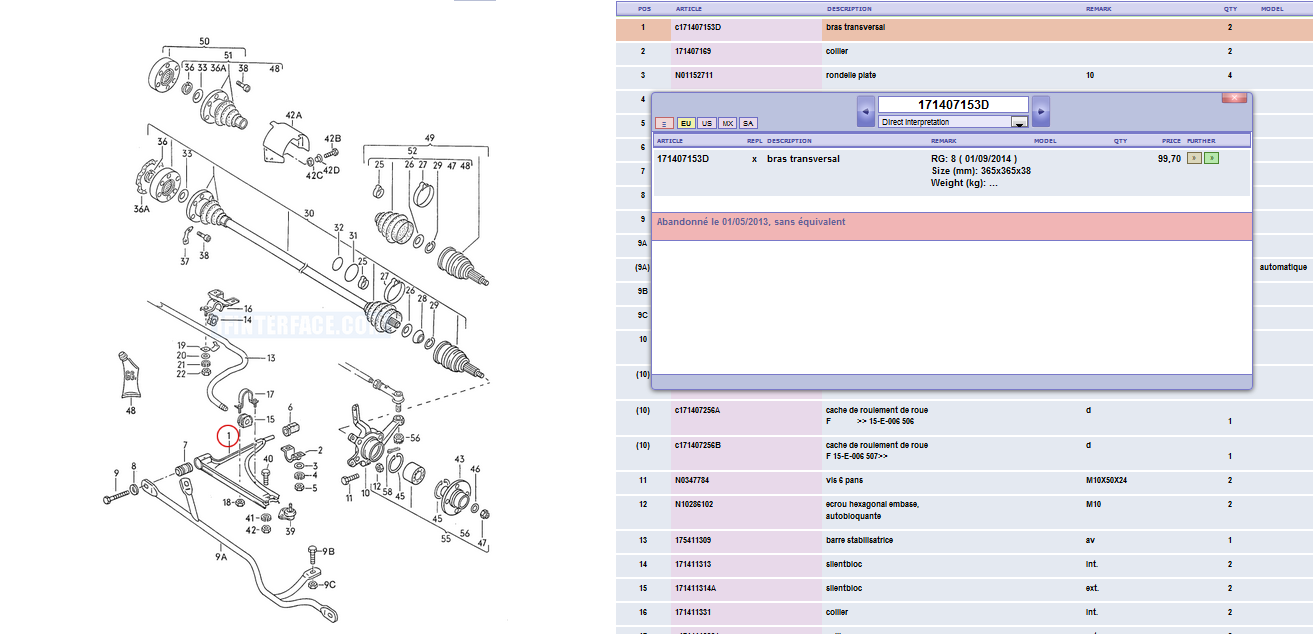Click callout 19 on the diagram
Image resolution: width=1313 pixels, height=634 pixels.
pyautogui.click(x=182, y=346)
